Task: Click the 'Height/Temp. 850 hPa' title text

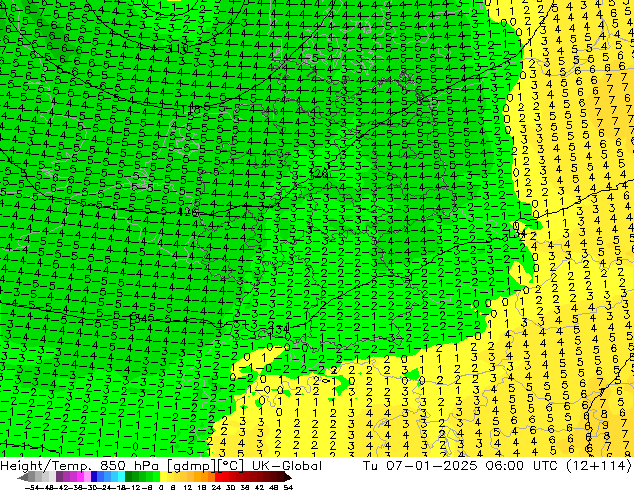Action: [79, 466]
